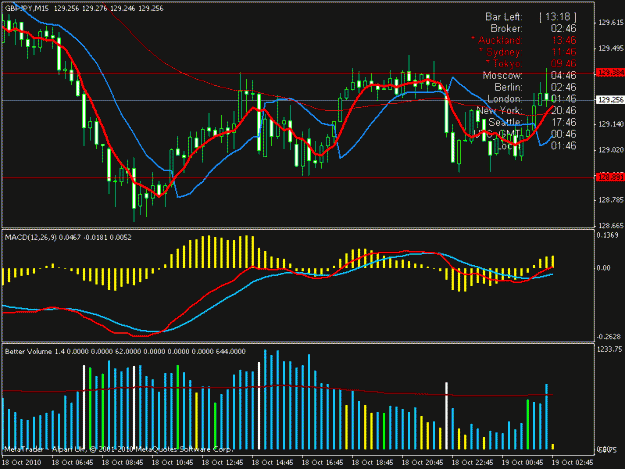
Task: Click the 19 Oct 00:45 time label
Action: coord(523,462)
